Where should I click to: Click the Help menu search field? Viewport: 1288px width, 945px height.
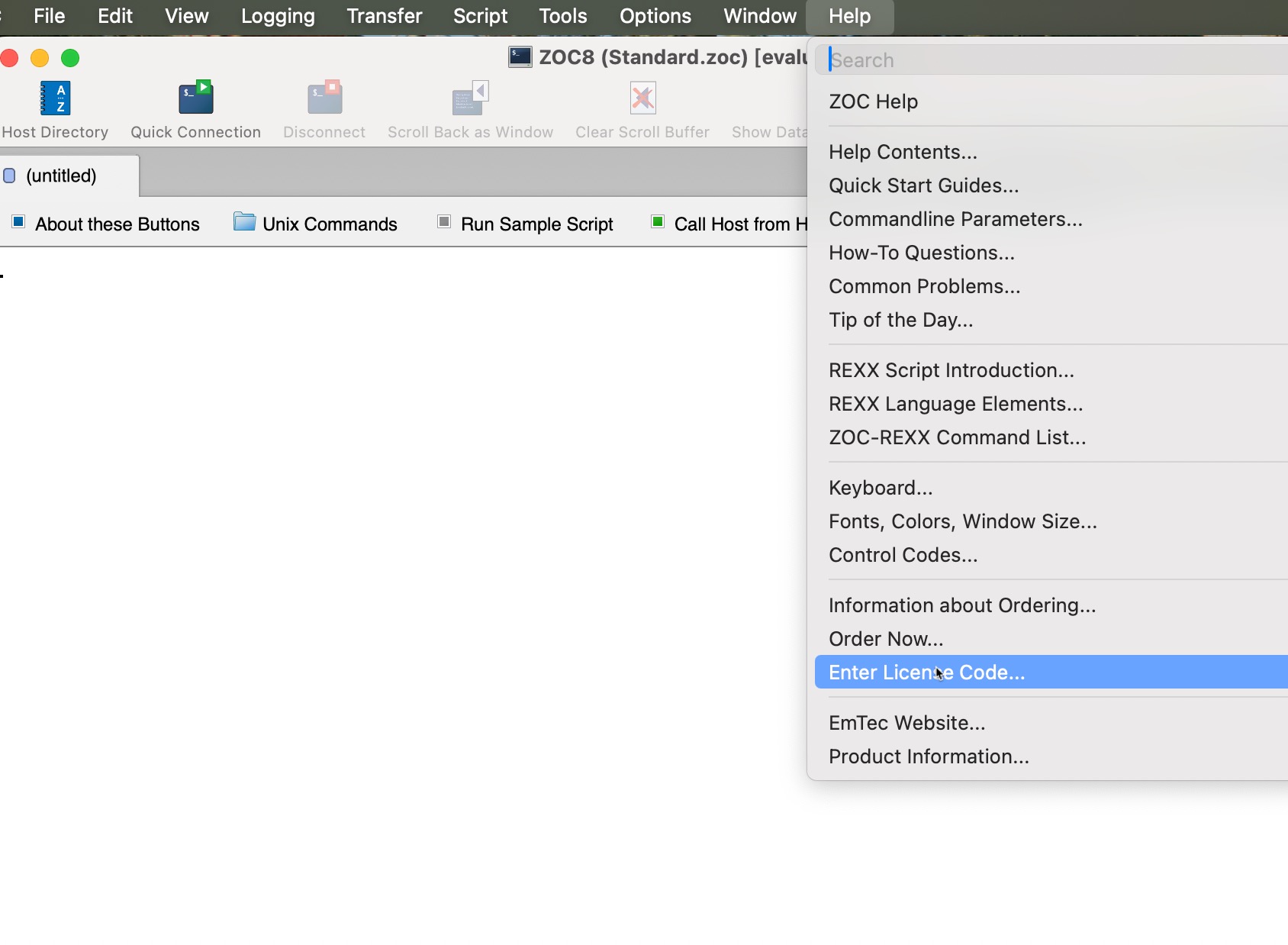[1053, 60]
